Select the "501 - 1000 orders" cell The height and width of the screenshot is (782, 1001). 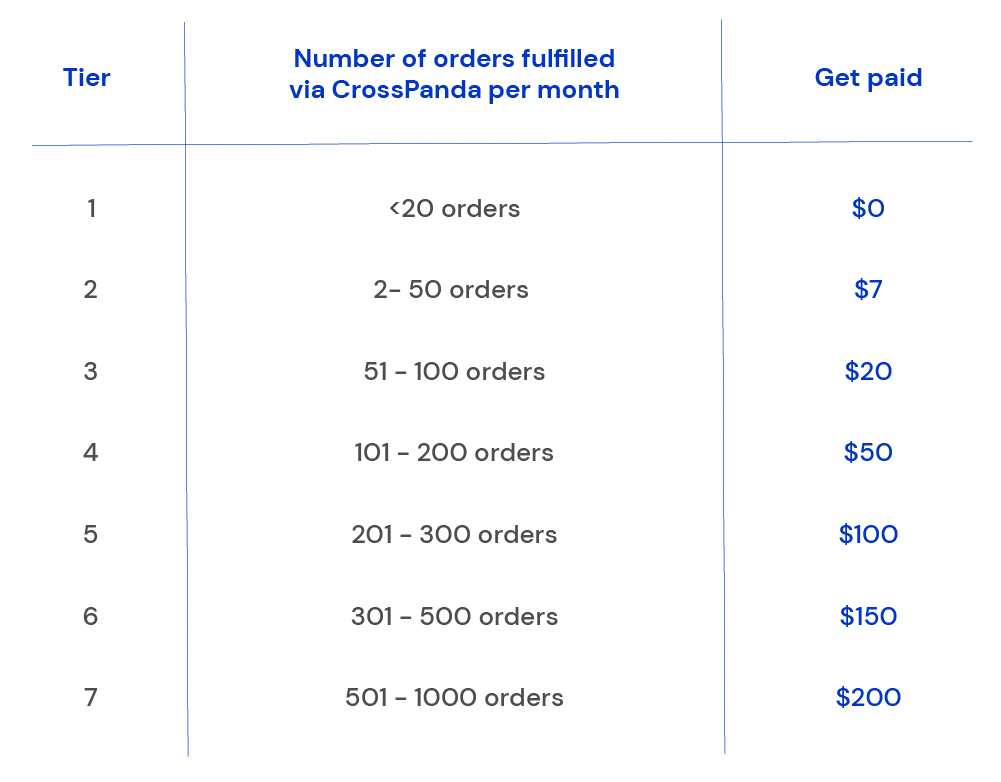click(454, 698)
